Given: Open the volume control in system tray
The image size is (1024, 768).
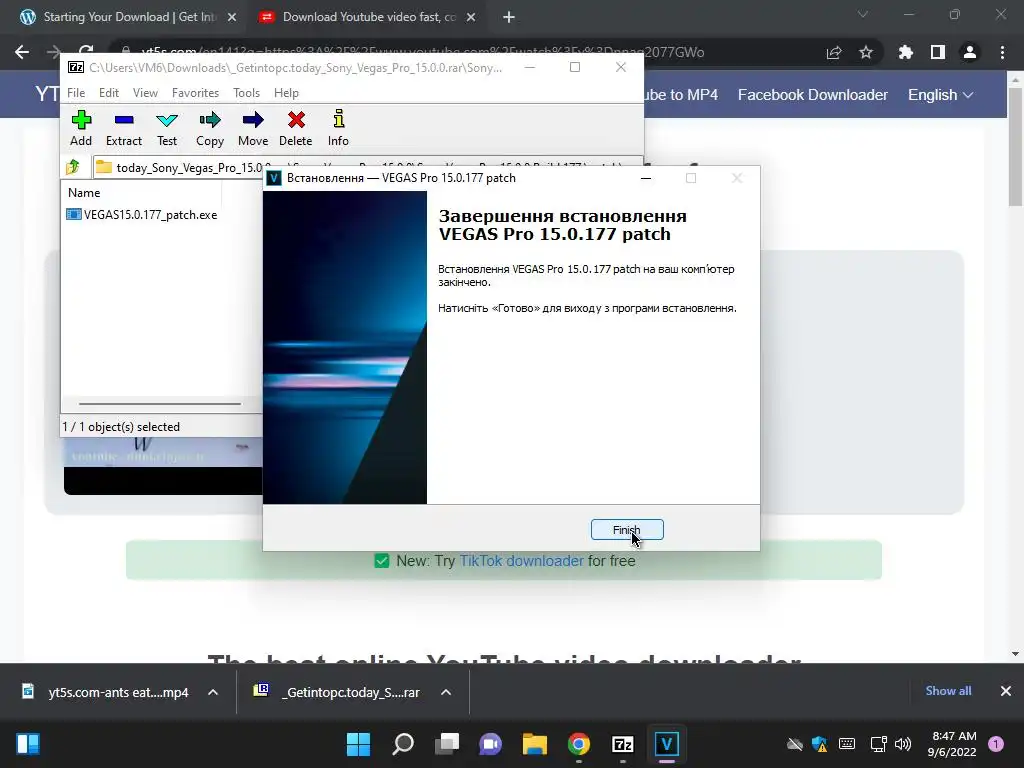Looking at the screenshot, I should (903, 744).
